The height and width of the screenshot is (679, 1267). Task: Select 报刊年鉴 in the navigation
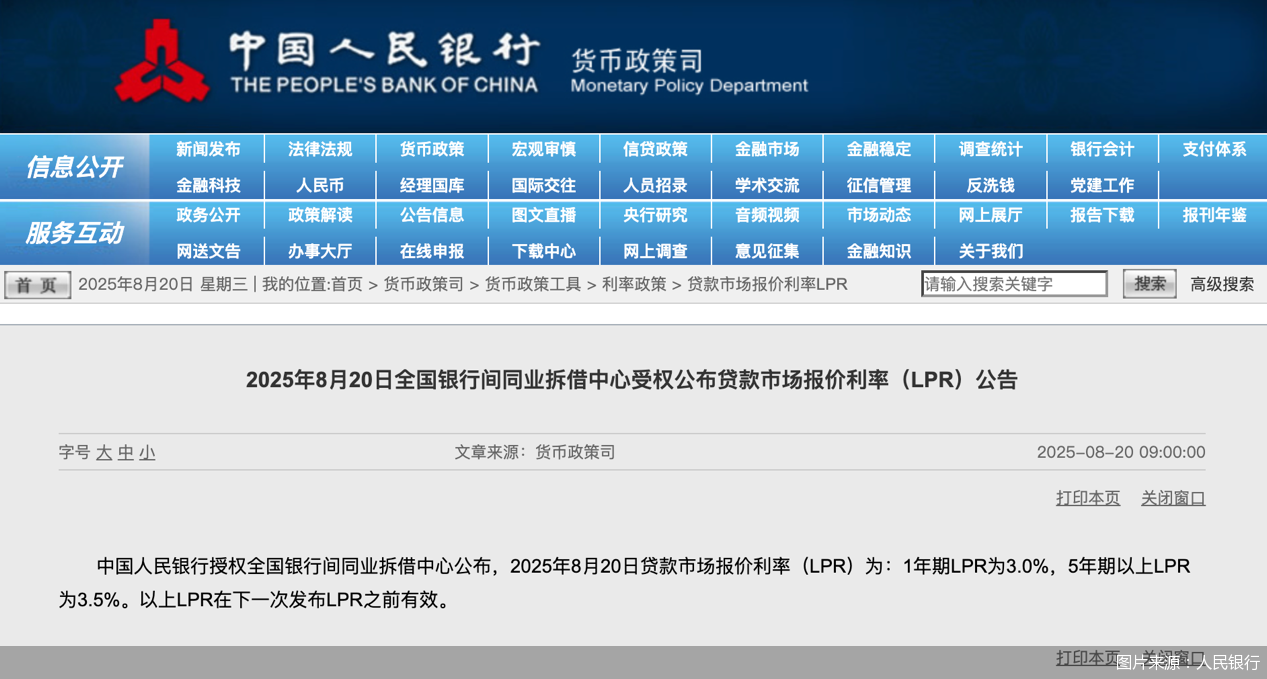coord(1214,215)
